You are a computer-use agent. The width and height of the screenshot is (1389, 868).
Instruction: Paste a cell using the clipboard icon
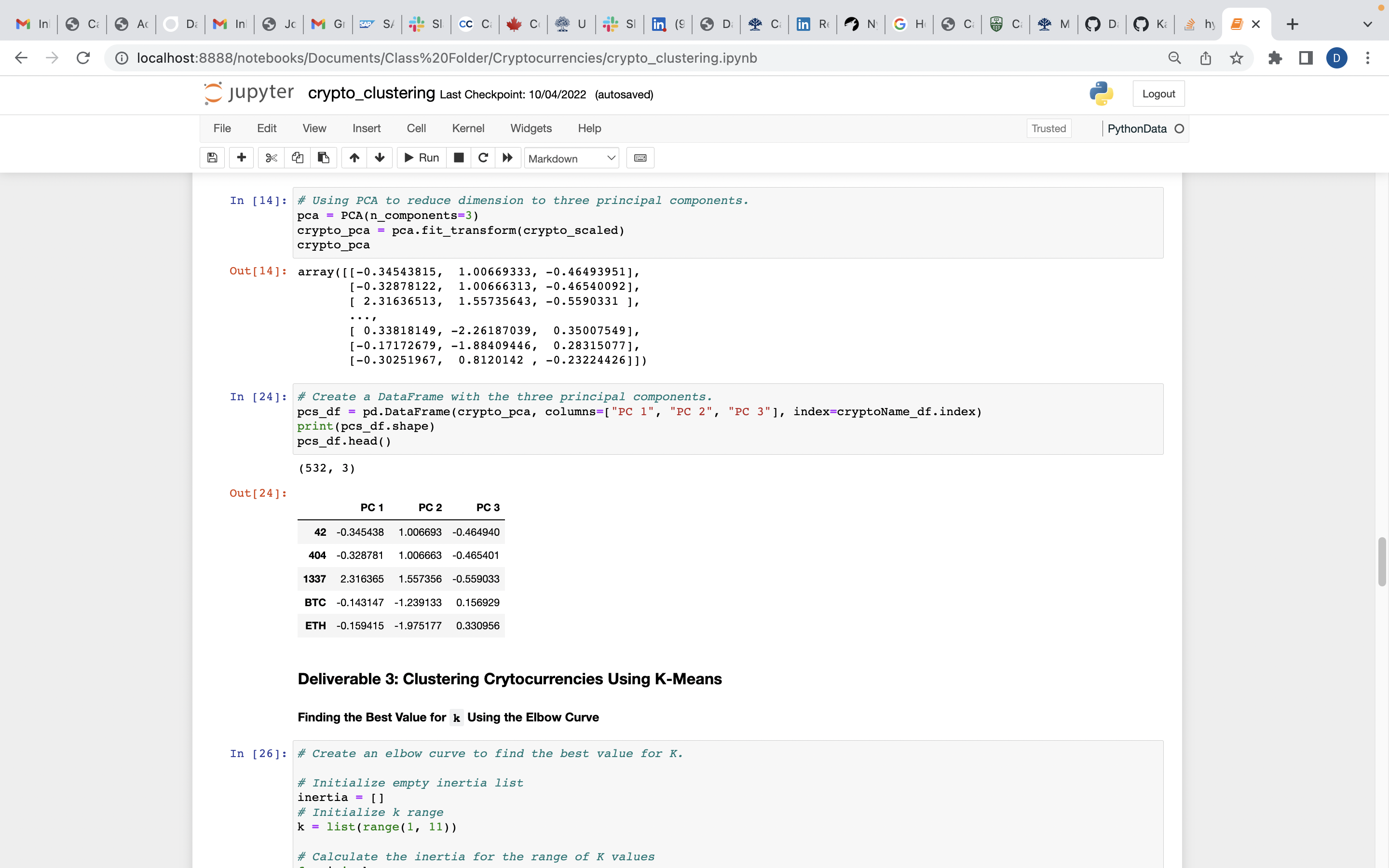pos(323,157)
